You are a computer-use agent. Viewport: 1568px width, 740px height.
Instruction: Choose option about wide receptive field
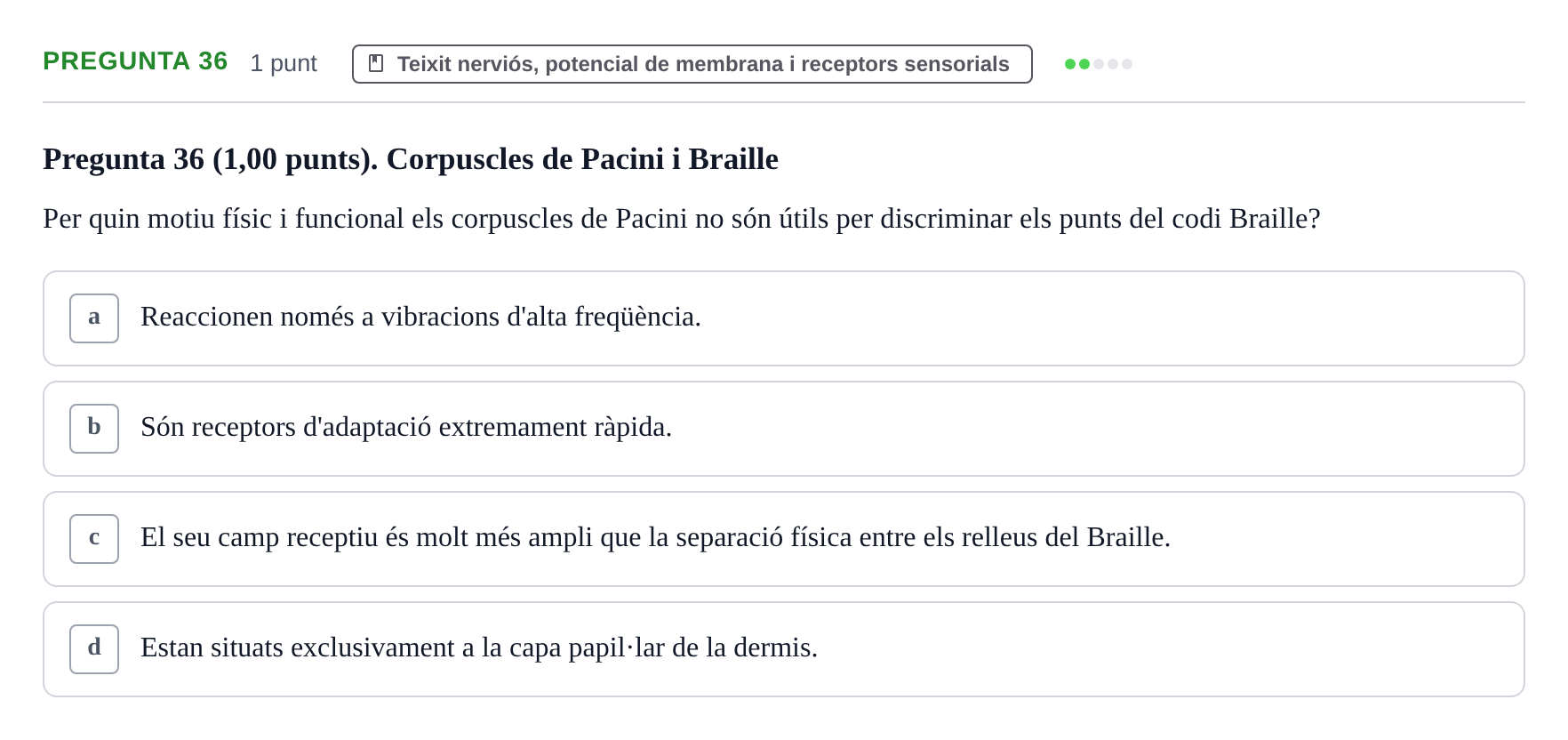tap(784, 539)
